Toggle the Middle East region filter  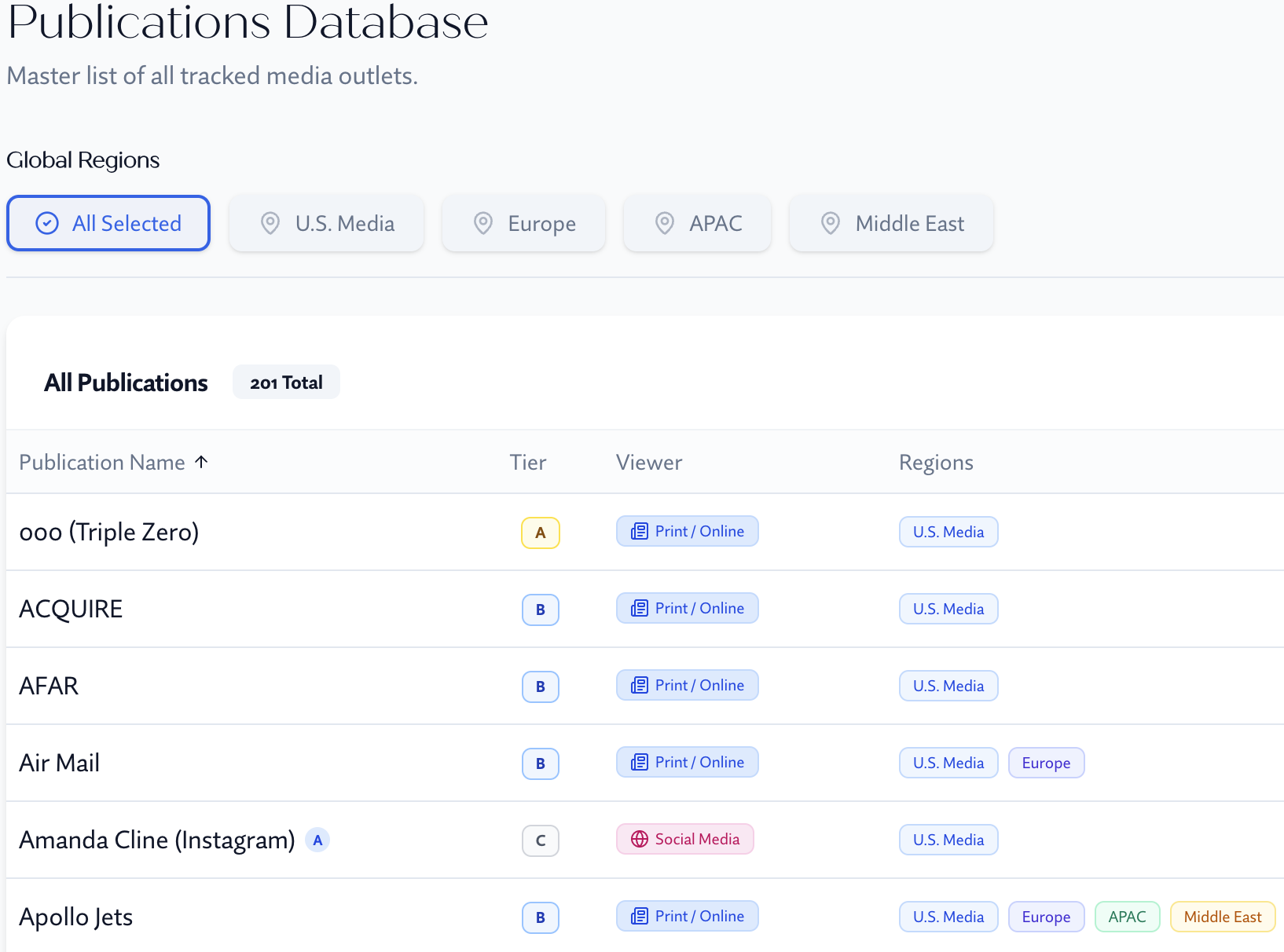(x=891, y=223)
